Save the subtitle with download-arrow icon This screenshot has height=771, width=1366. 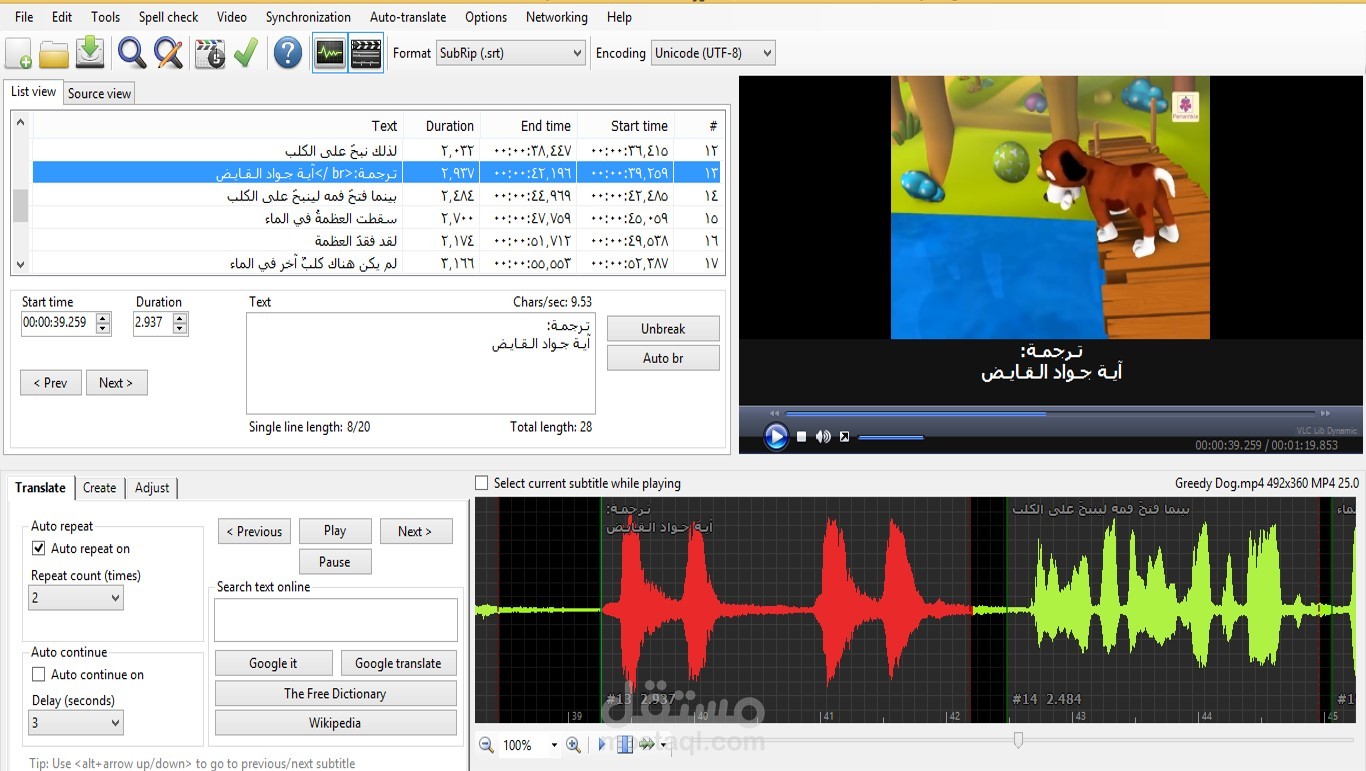pyautogui.click(x=90, y=53)
